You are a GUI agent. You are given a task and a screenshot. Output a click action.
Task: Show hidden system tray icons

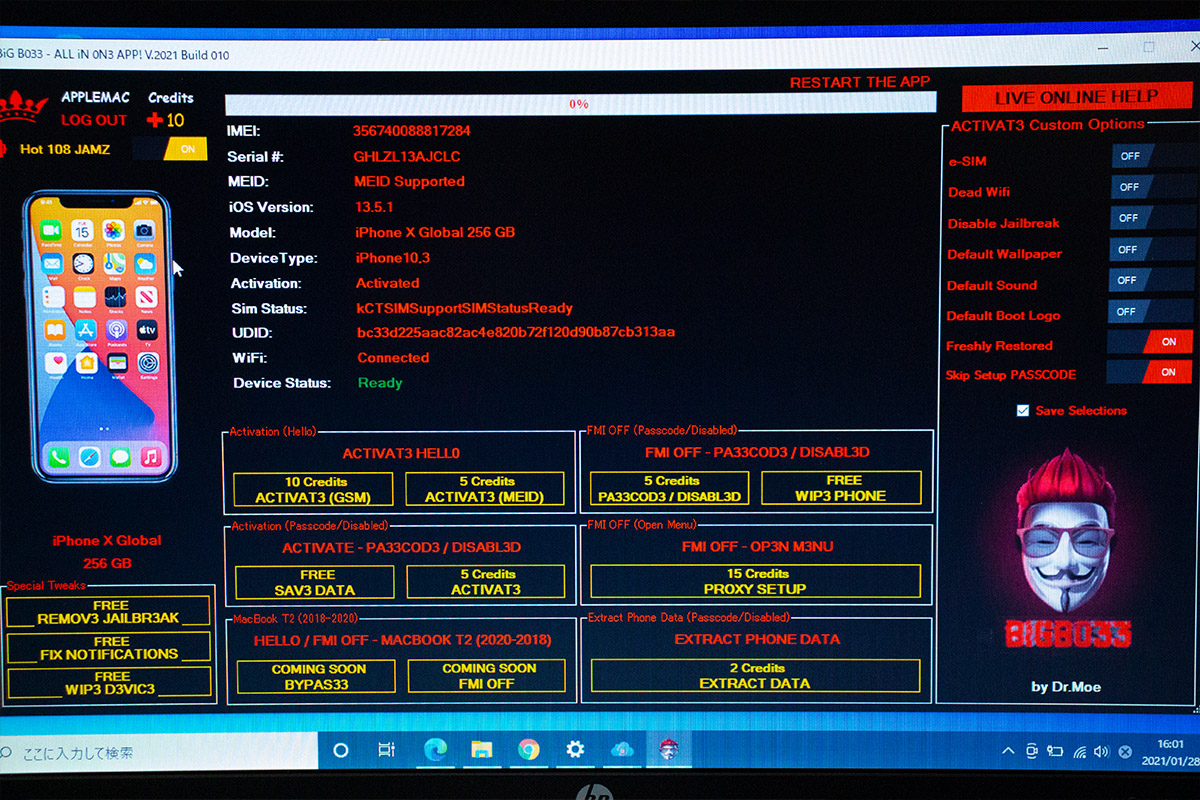coord(1008,751)
